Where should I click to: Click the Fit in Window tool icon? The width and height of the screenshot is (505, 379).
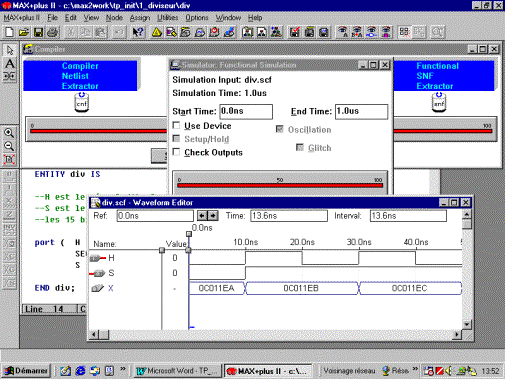[x=9, y=159]
